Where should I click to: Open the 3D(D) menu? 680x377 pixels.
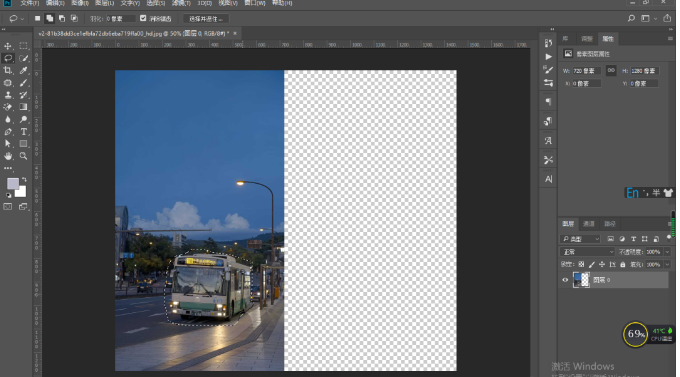pos(205,3)
